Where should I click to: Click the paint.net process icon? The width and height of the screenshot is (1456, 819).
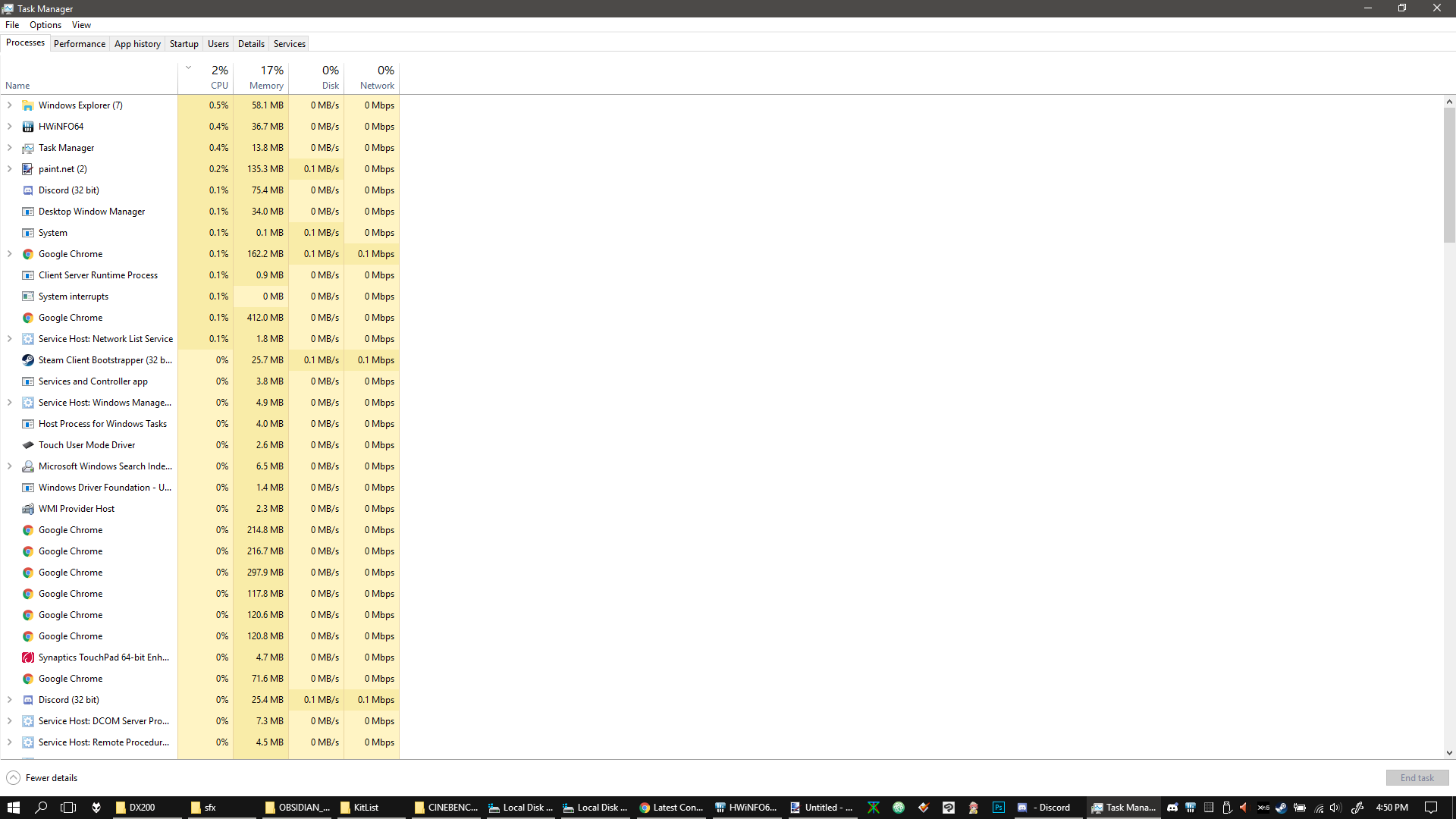coord(28,169)
